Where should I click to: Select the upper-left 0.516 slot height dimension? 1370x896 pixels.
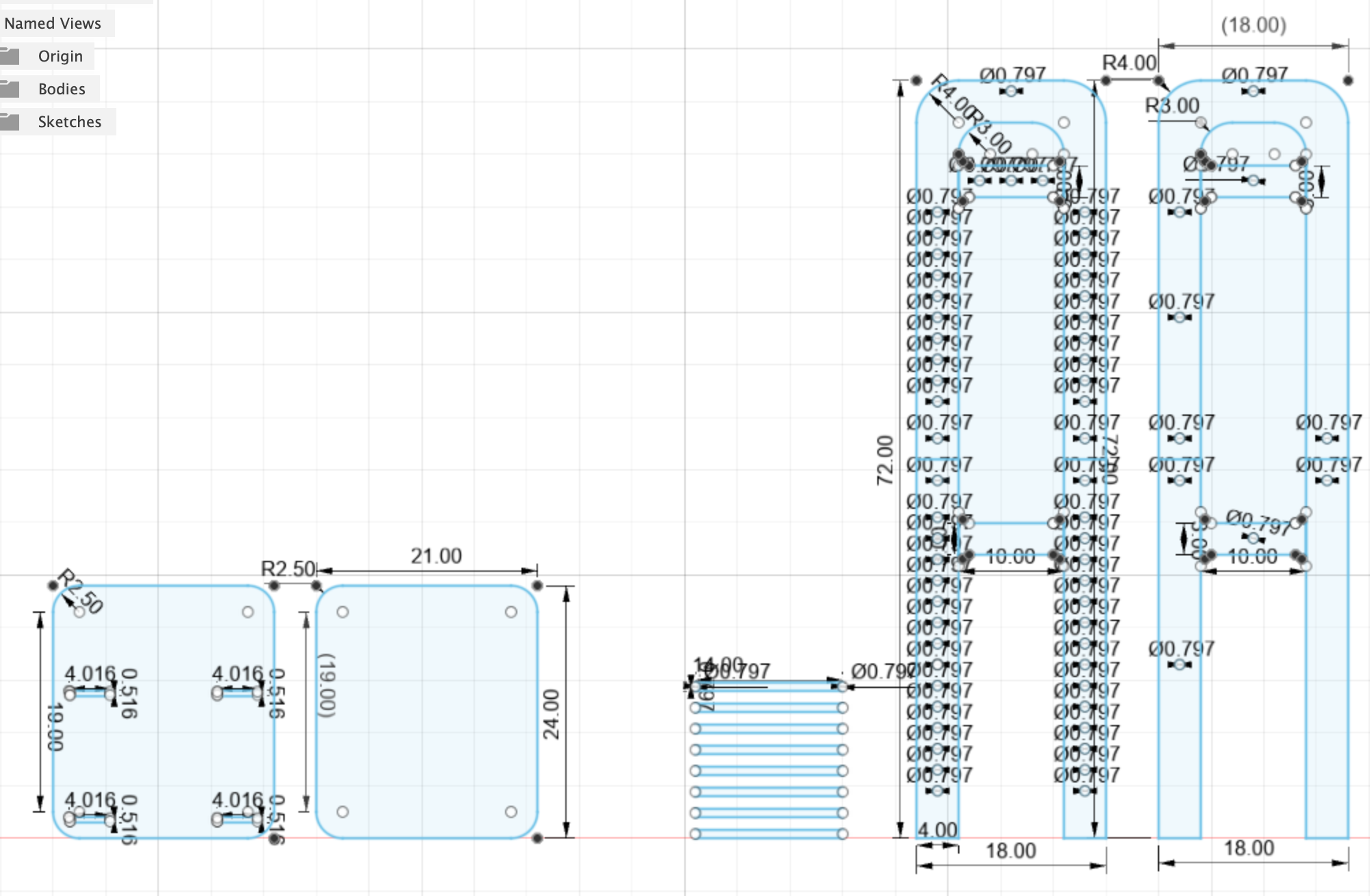(129, 694)
